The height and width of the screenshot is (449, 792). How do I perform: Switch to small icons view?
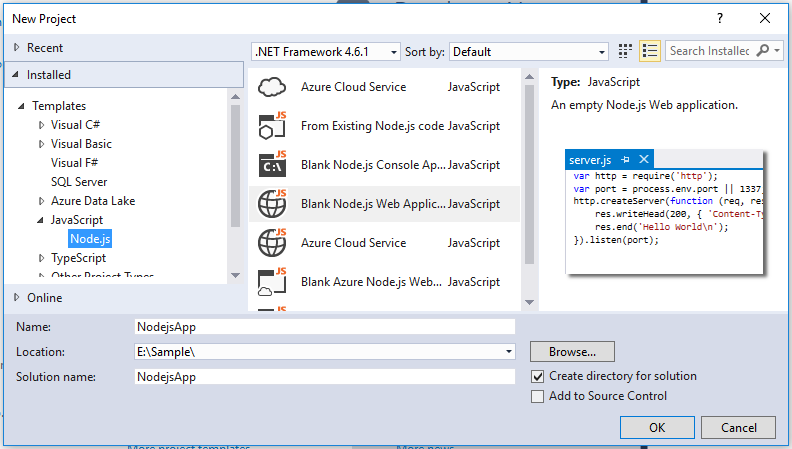point(625,51)
